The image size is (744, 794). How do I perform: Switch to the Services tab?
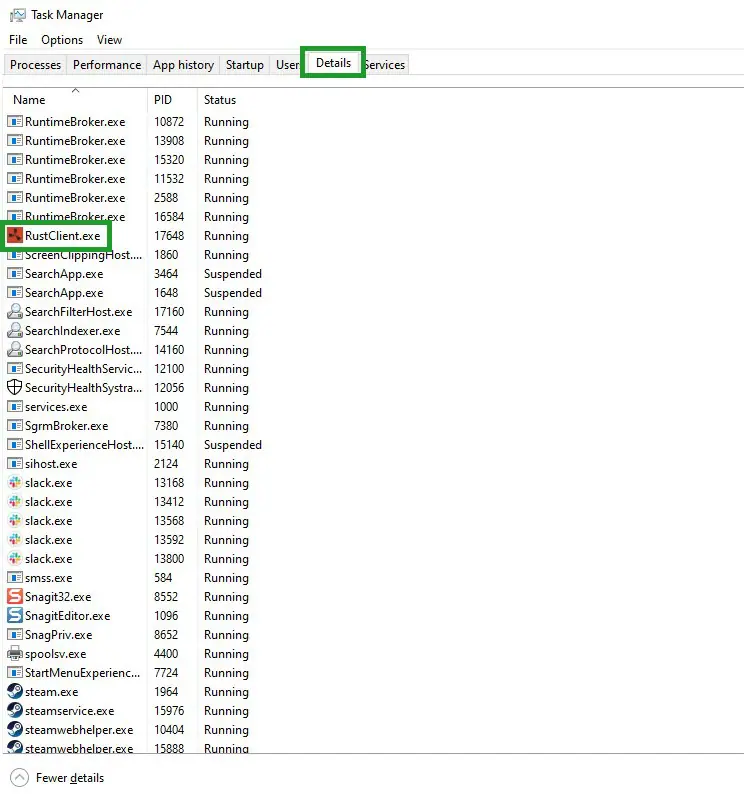(385, 65)
